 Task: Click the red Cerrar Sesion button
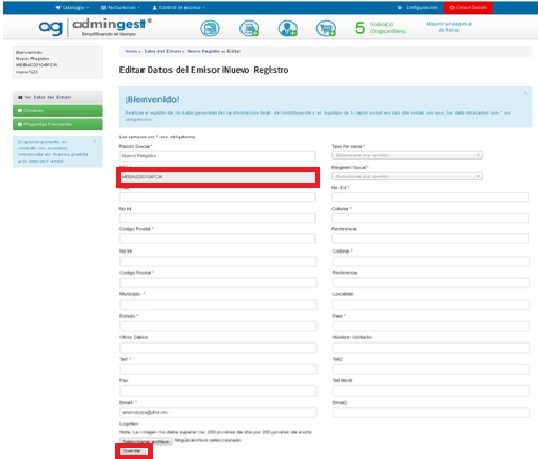(468, 8)
